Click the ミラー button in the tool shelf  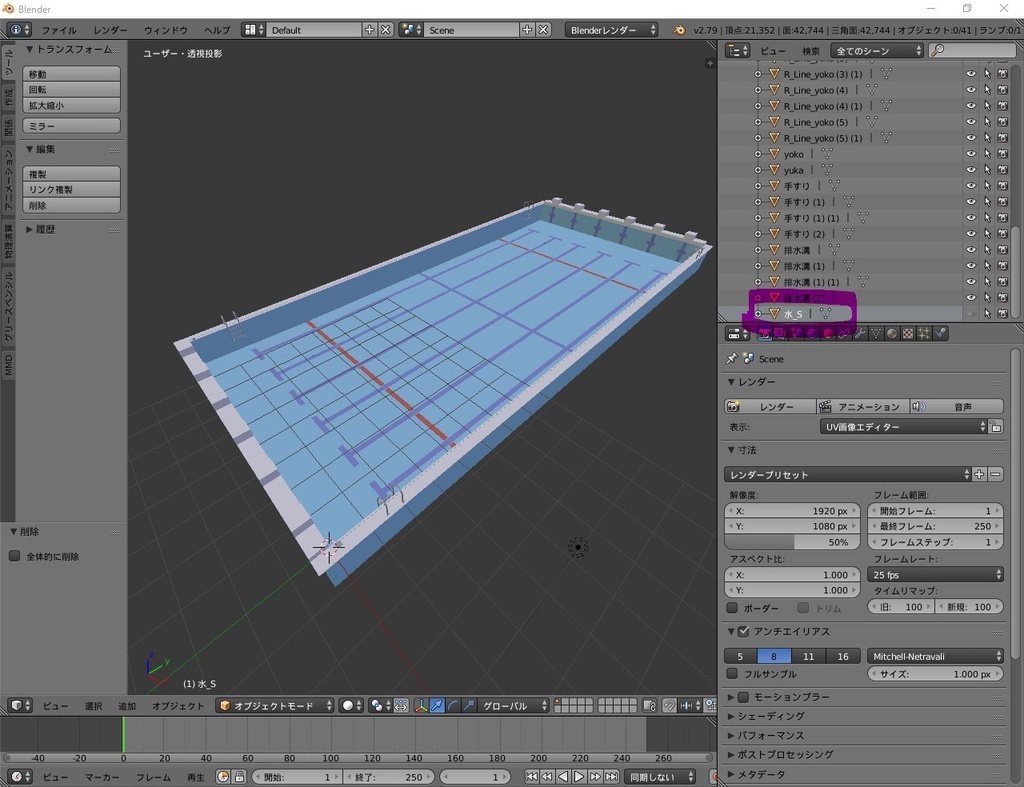tap(70, 125)
